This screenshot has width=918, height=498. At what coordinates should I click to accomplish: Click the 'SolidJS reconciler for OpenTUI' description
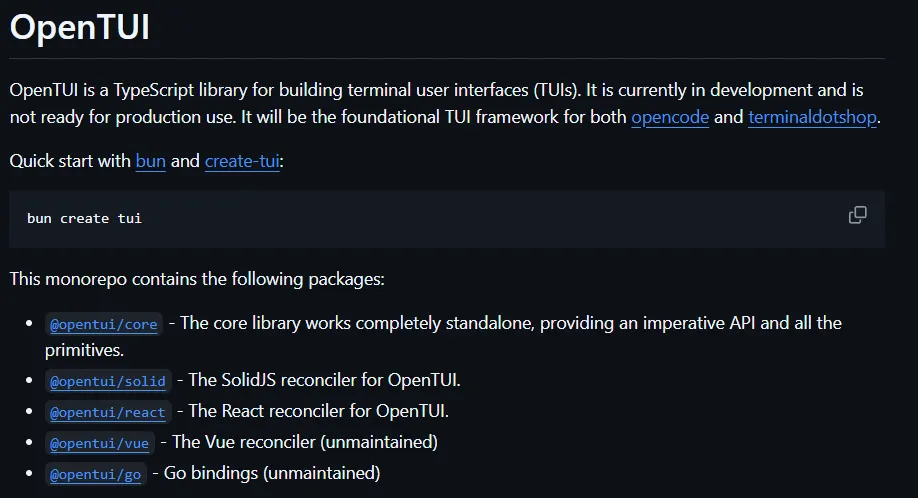[324, 380]
